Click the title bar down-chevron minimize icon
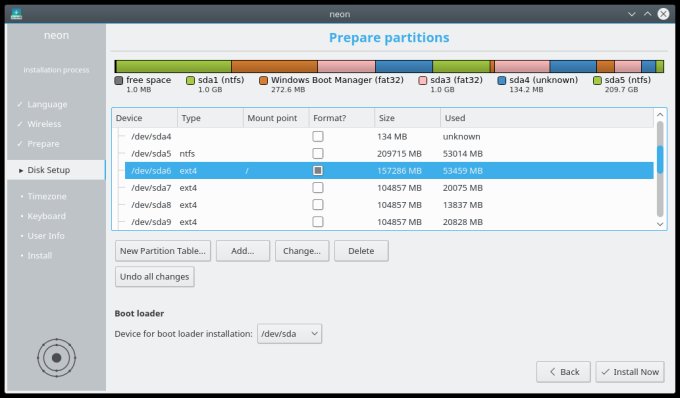The image size is (680, 398). tap(631, 14)
